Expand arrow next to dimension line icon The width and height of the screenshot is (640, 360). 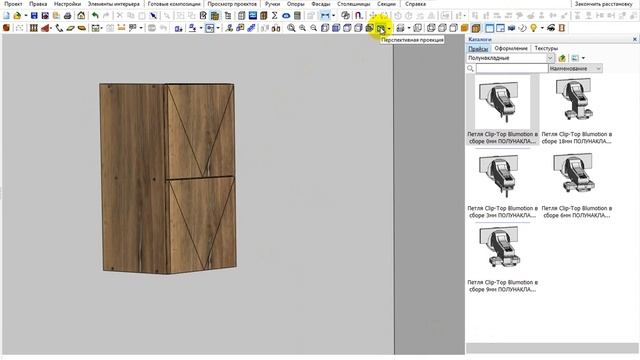pyautogui.click(x=333, y=16)
